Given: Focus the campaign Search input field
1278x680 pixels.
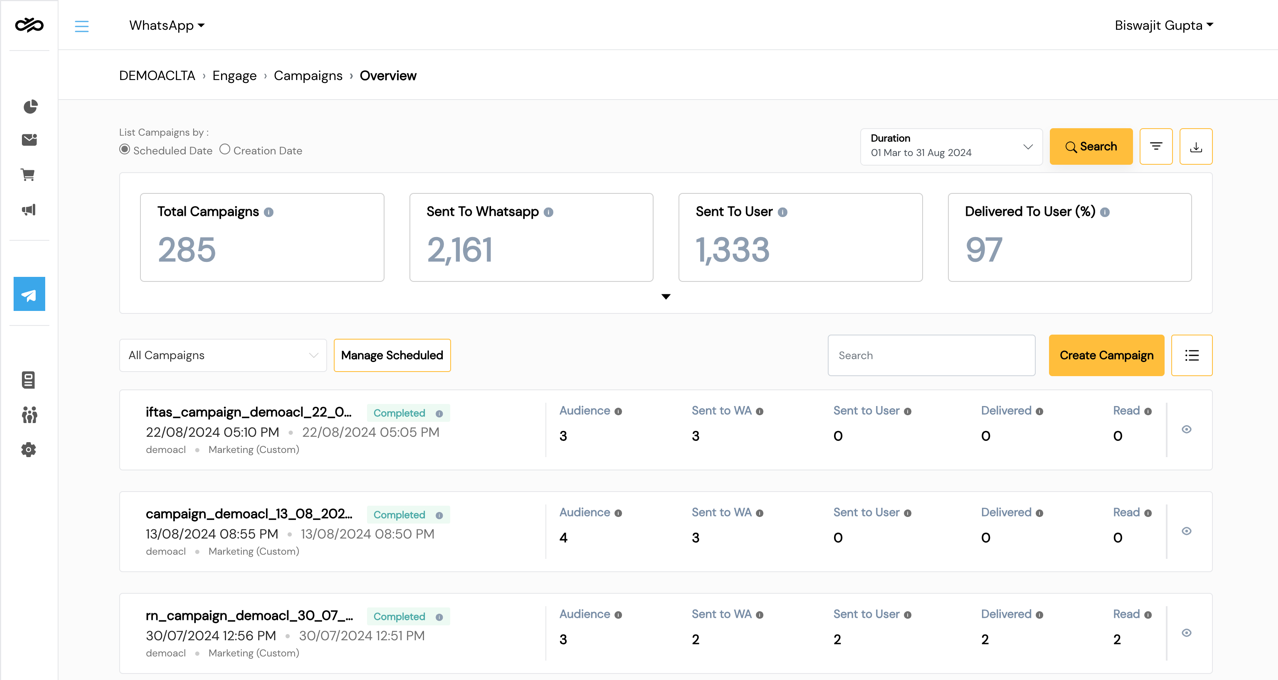Looking at the screenshot, I should 931,355.
